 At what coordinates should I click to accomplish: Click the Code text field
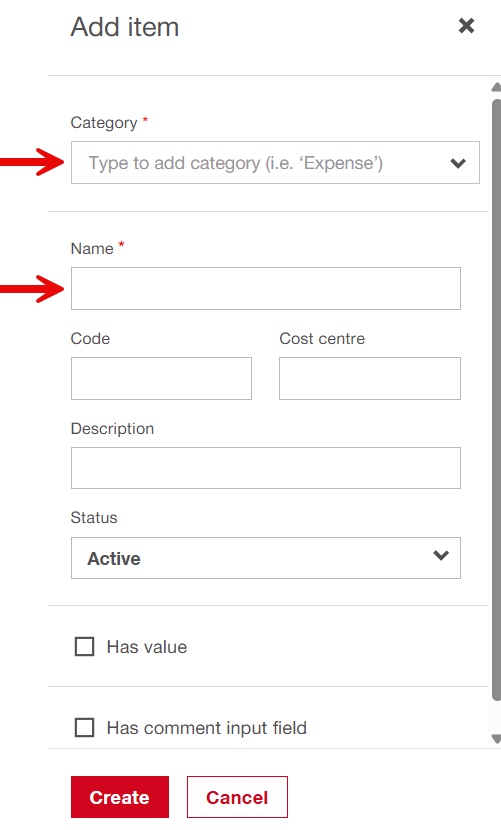click(x=162, y=378)
